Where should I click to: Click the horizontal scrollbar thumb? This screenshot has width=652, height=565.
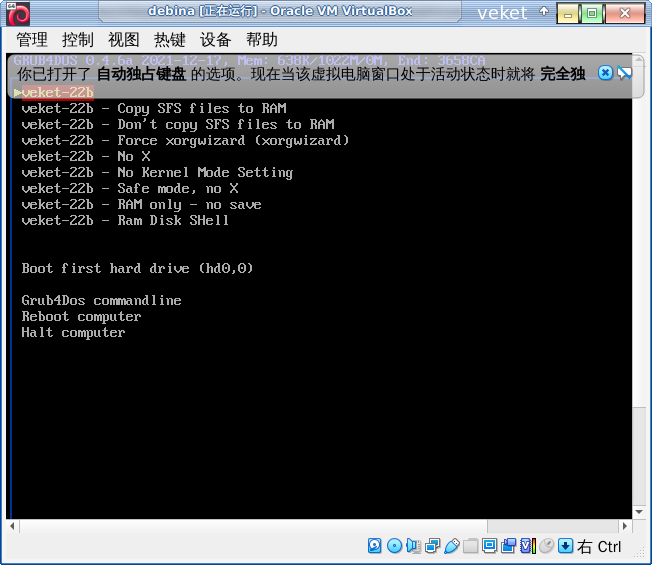point(253,526)
